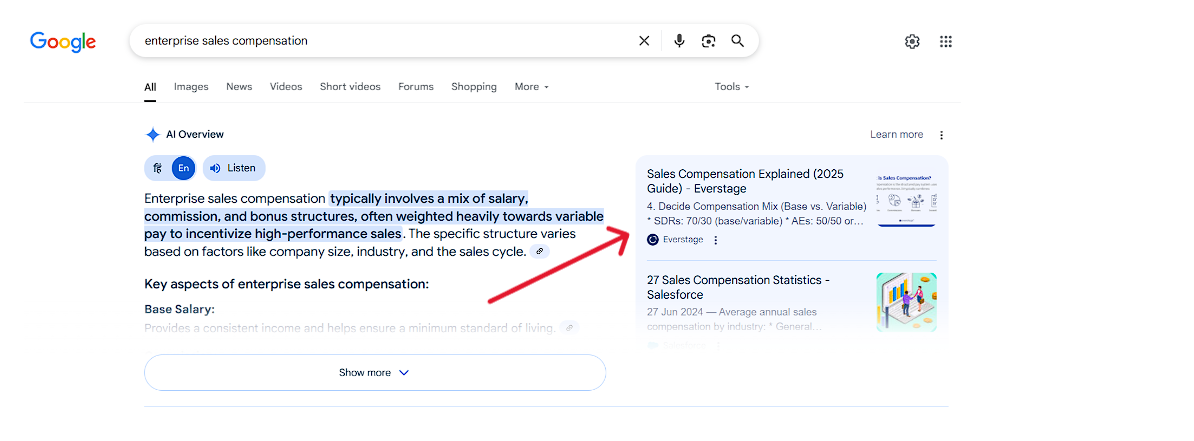Open the Tools dropdown
The width and height of the screenshot is (1194, 441).
coord(732,87)
